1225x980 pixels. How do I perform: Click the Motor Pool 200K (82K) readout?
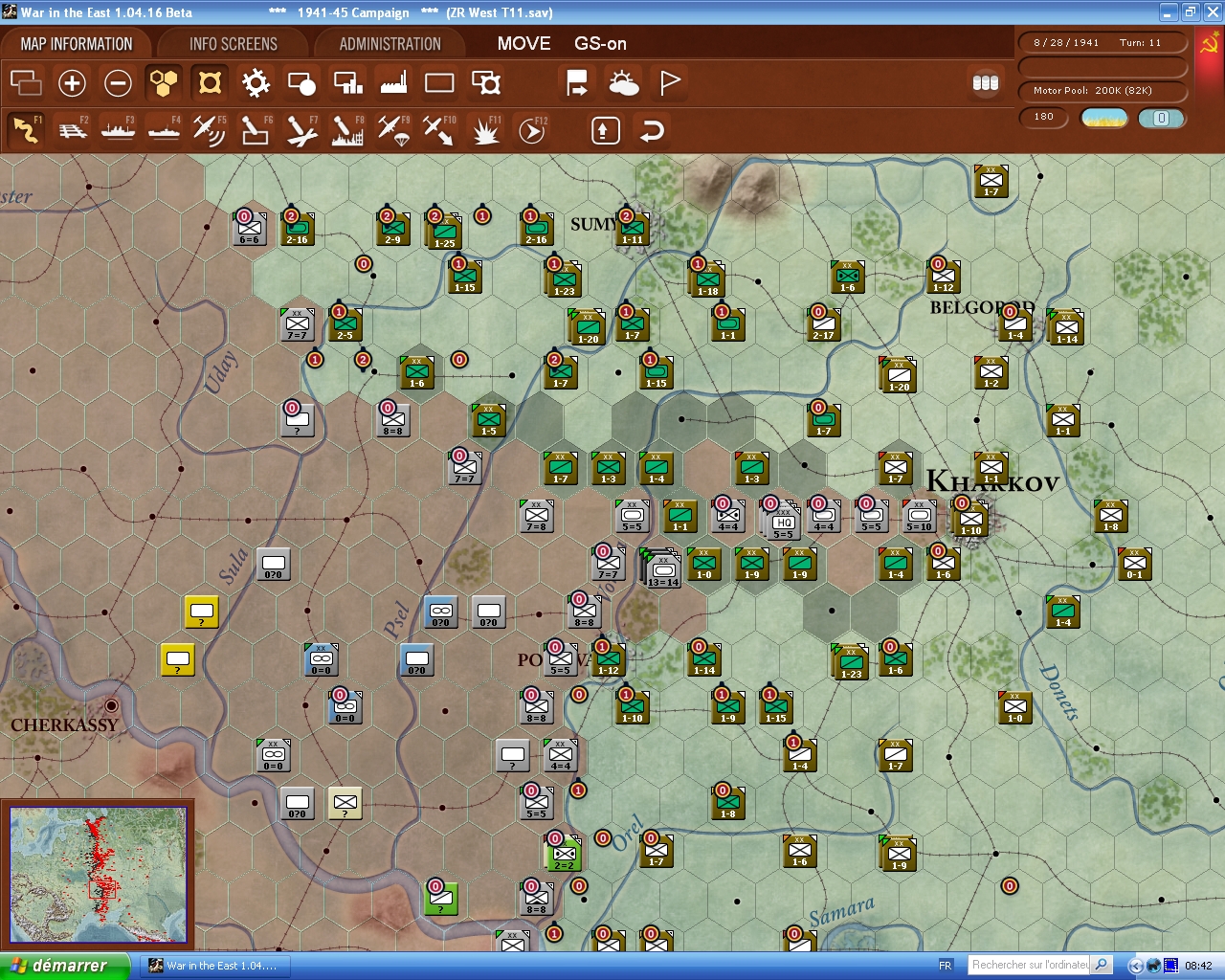coord(1101,91)
